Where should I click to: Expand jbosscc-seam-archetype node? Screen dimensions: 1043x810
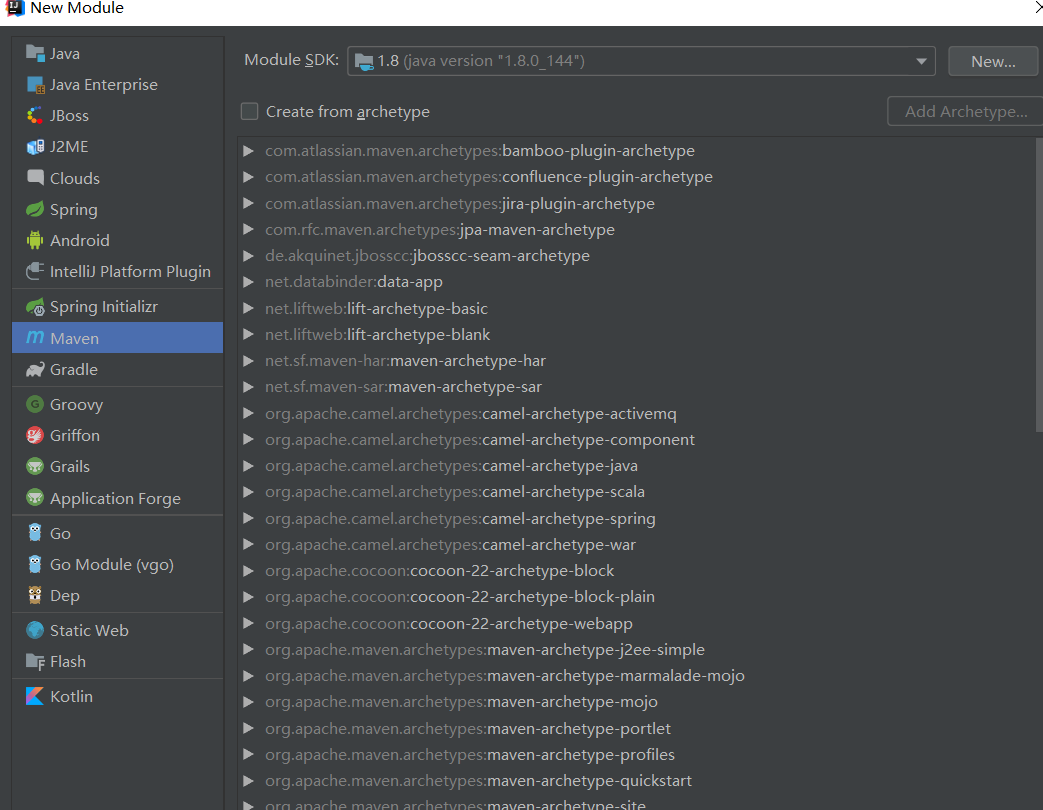[248, 256]
